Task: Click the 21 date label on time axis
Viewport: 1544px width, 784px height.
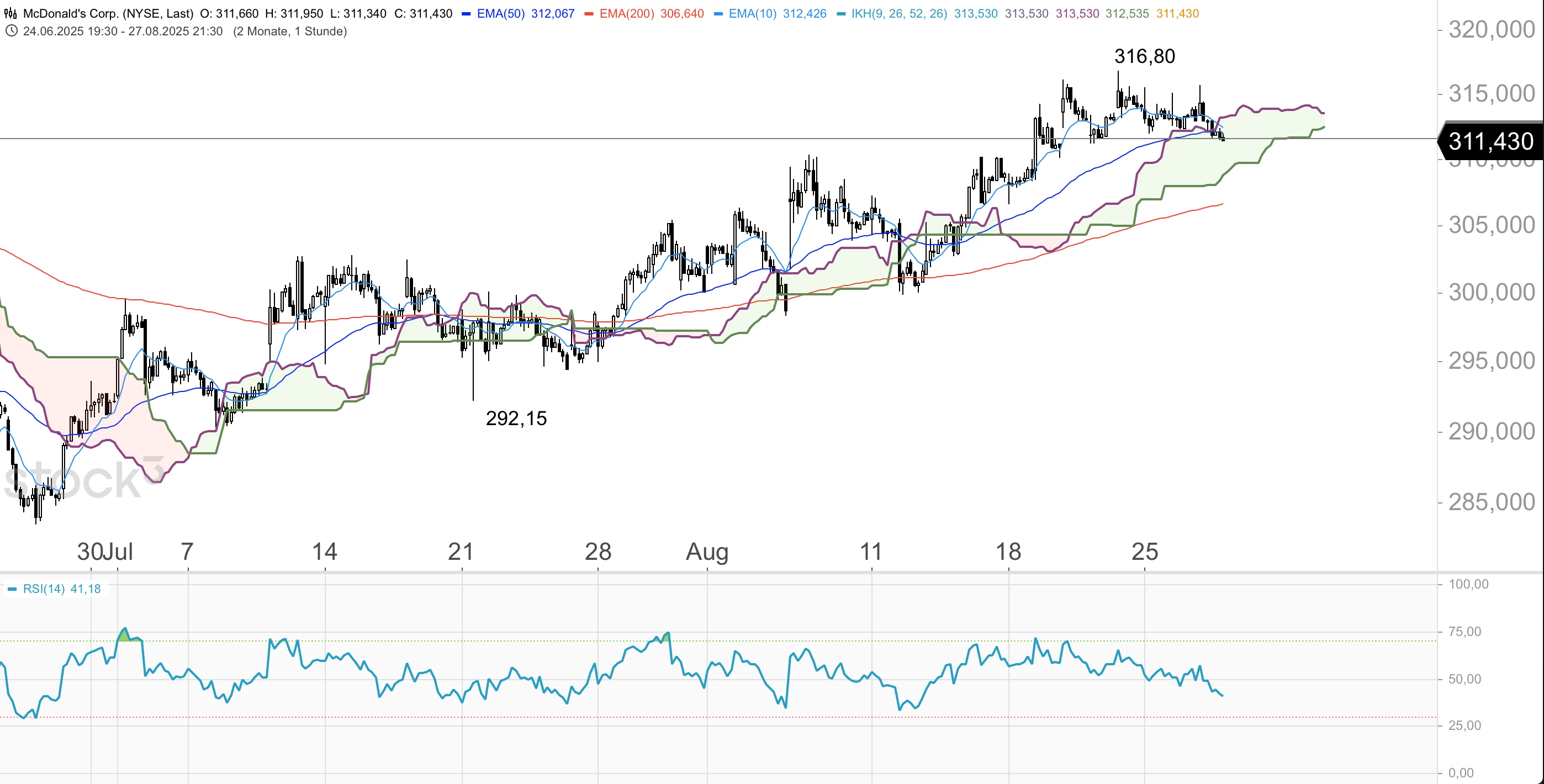Action: click(x=461, y=552)
